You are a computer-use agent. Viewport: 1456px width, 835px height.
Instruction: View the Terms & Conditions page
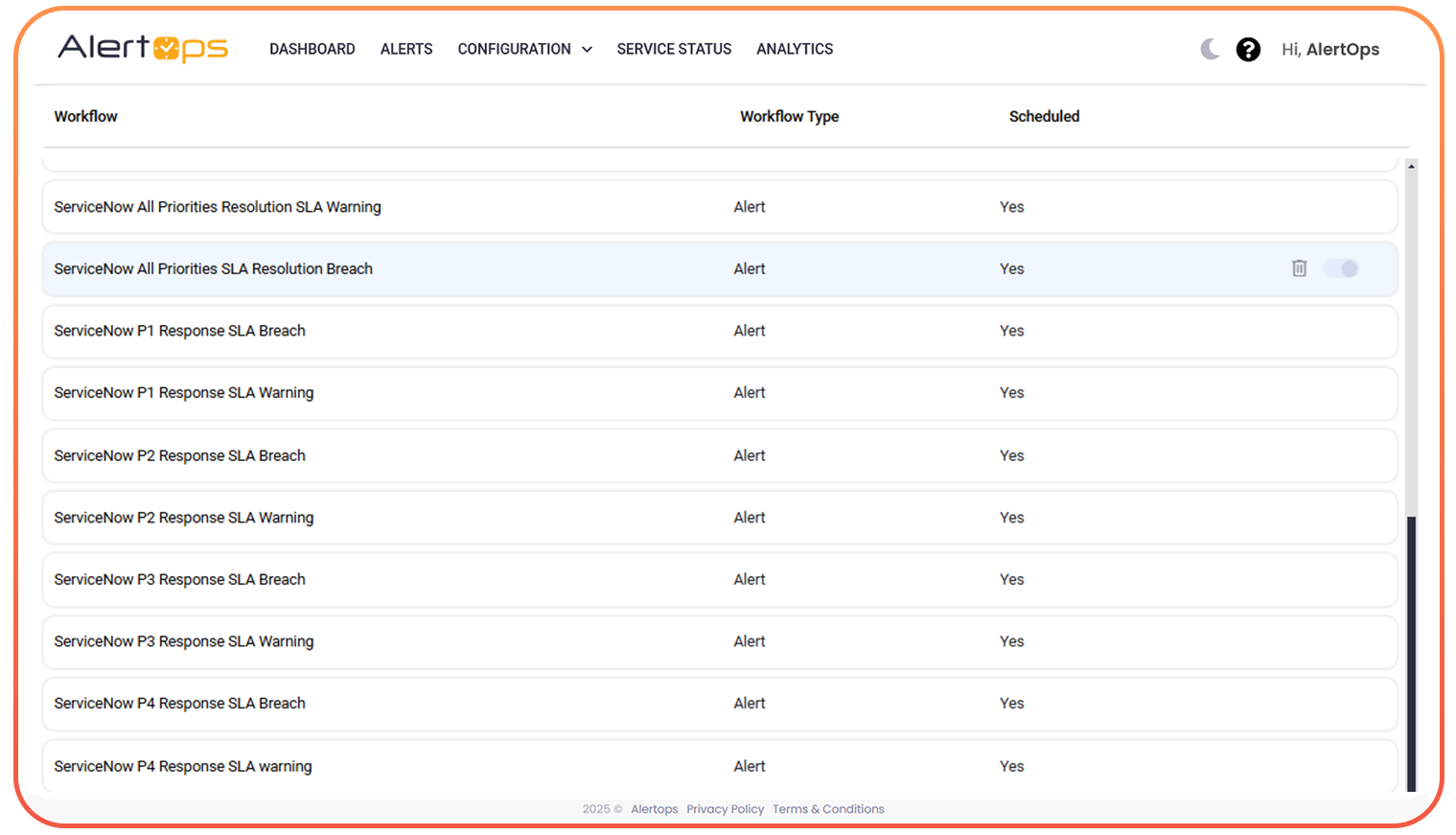click(827, 808)
